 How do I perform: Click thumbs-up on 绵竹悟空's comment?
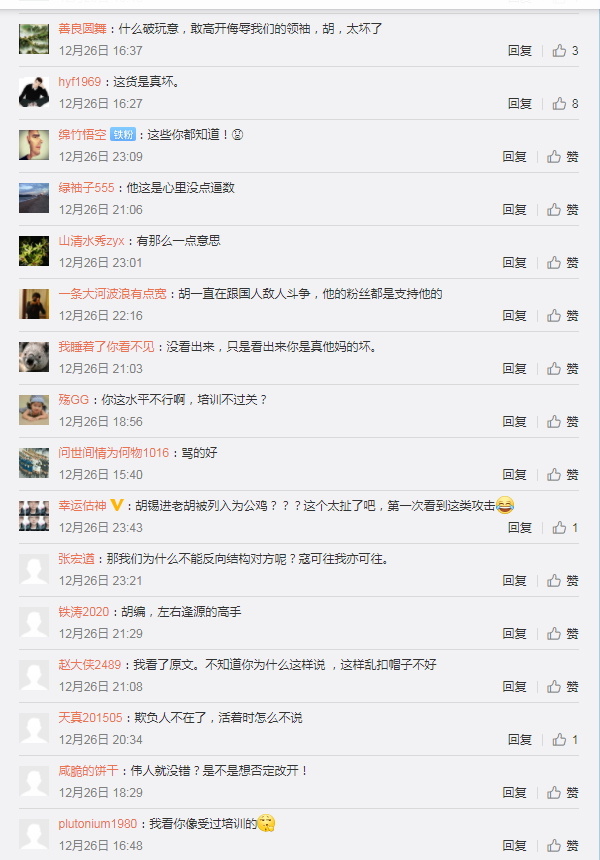(x=562, y=157)
